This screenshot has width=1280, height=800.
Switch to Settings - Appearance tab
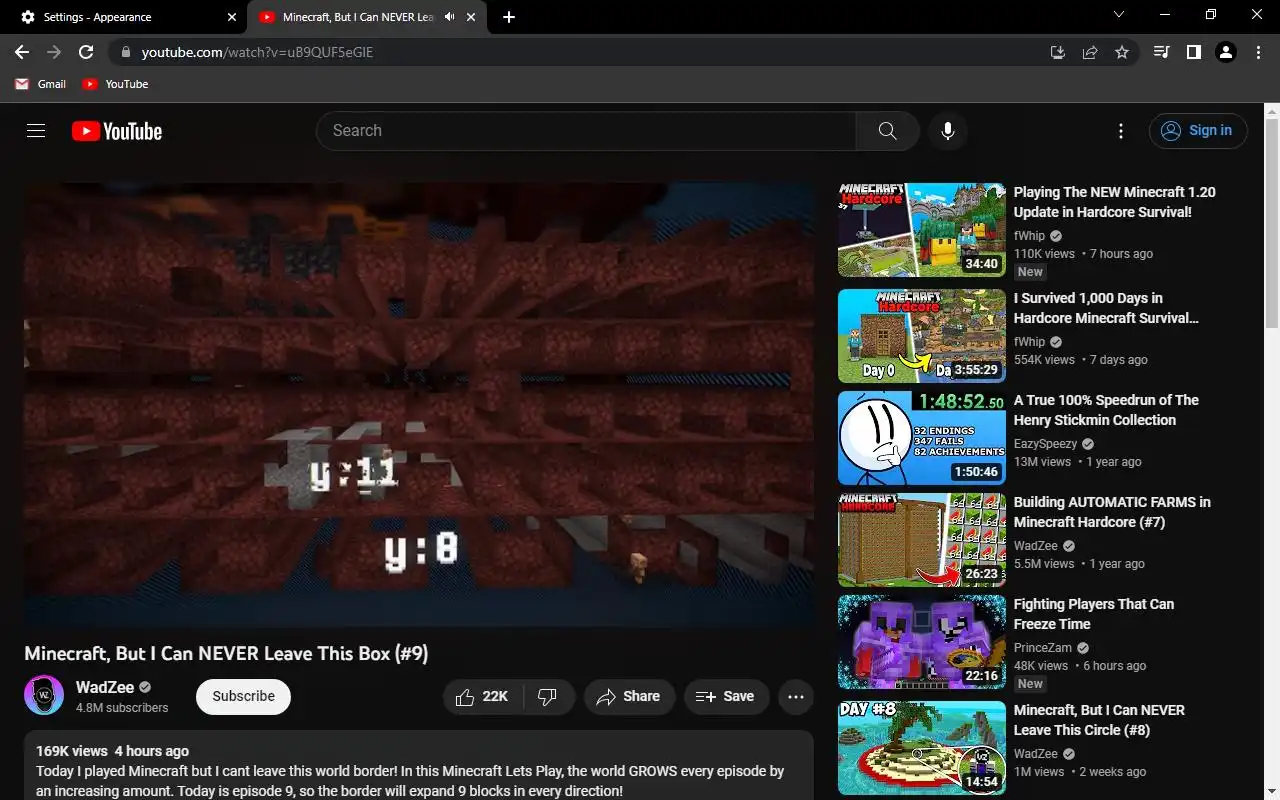[x=125, y=17]
